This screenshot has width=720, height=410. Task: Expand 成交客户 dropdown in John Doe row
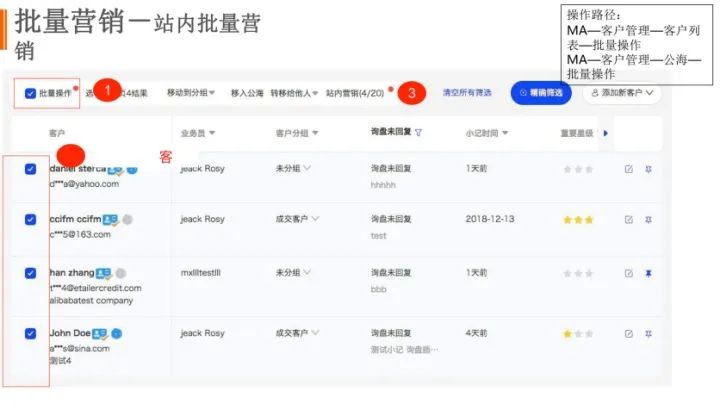(297, 333)
